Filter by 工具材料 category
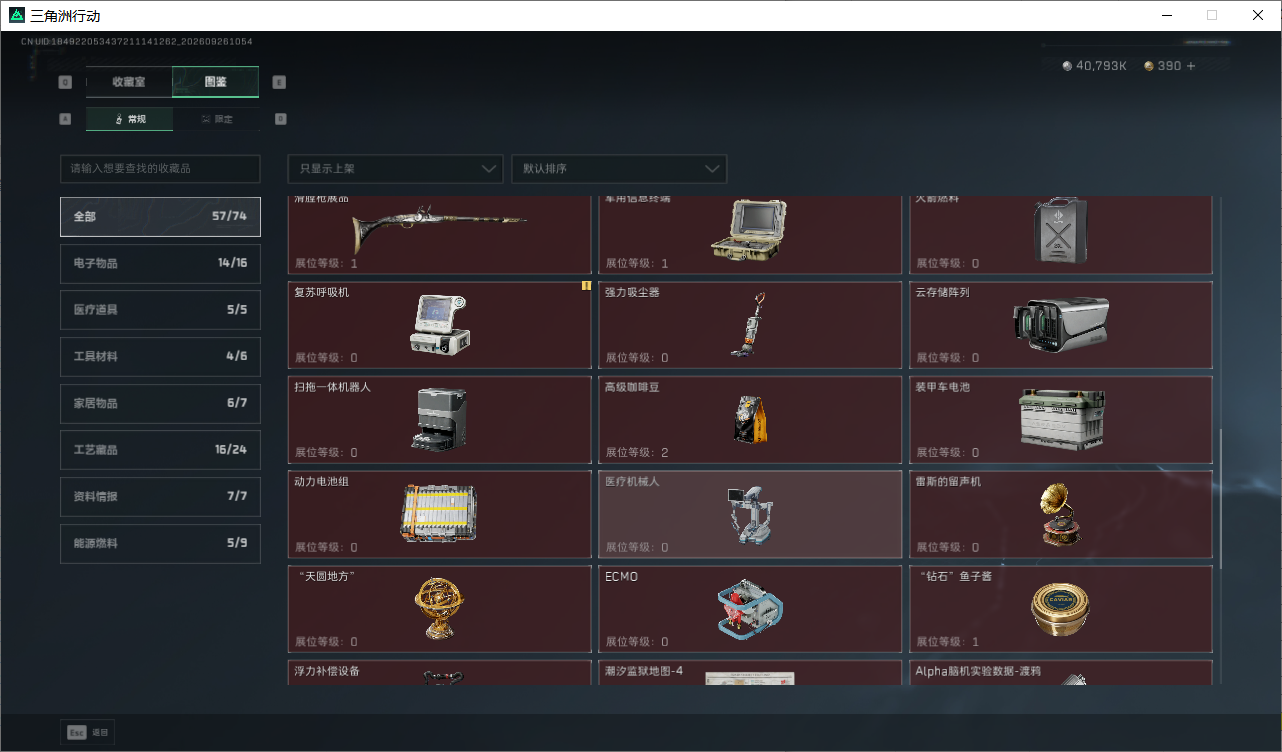 [160, 356]
